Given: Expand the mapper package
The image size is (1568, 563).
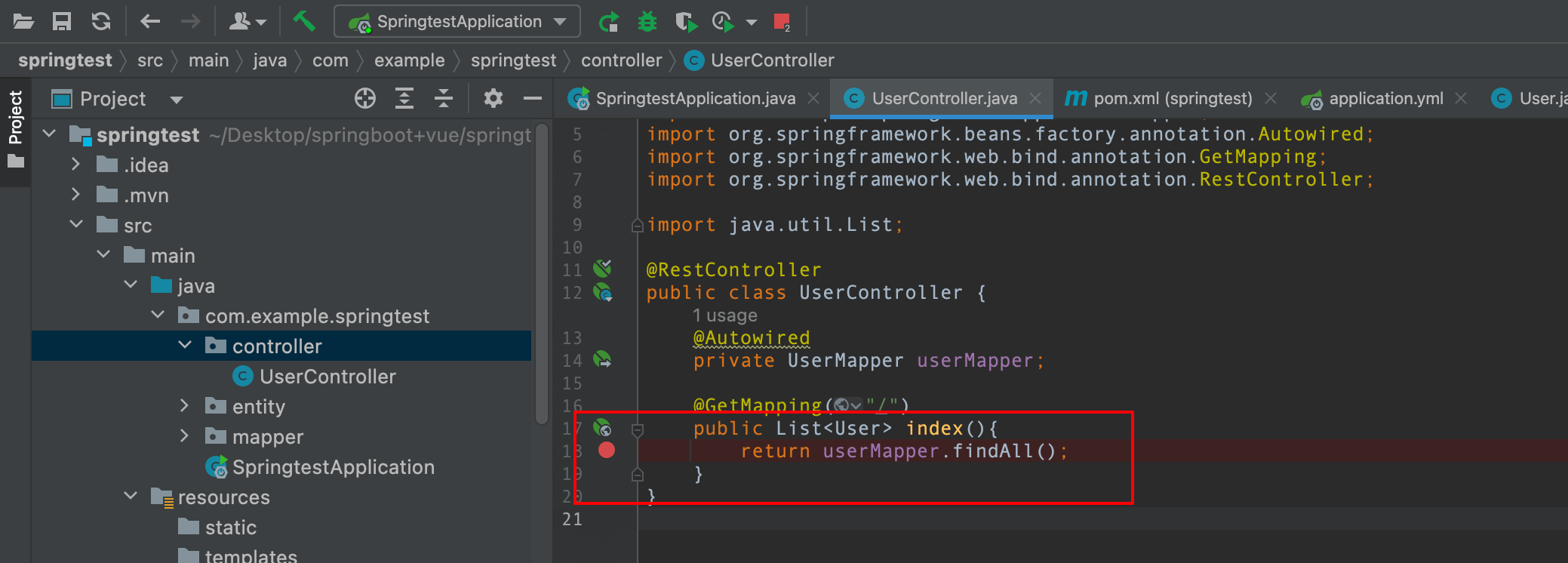Looking at the screenshot, I should 184,436.
